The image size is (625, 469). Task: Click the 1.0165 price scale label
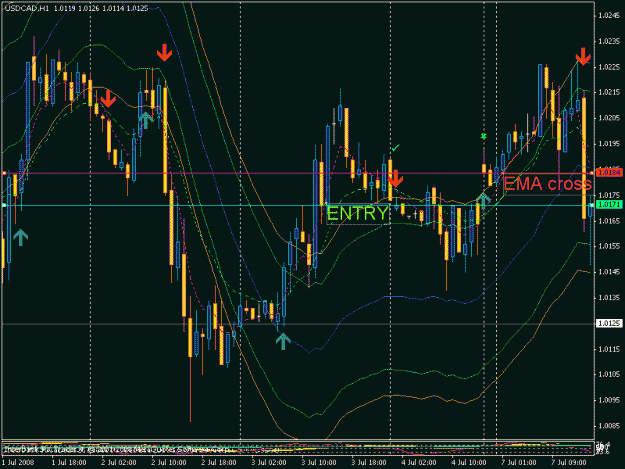coord(609,221)
